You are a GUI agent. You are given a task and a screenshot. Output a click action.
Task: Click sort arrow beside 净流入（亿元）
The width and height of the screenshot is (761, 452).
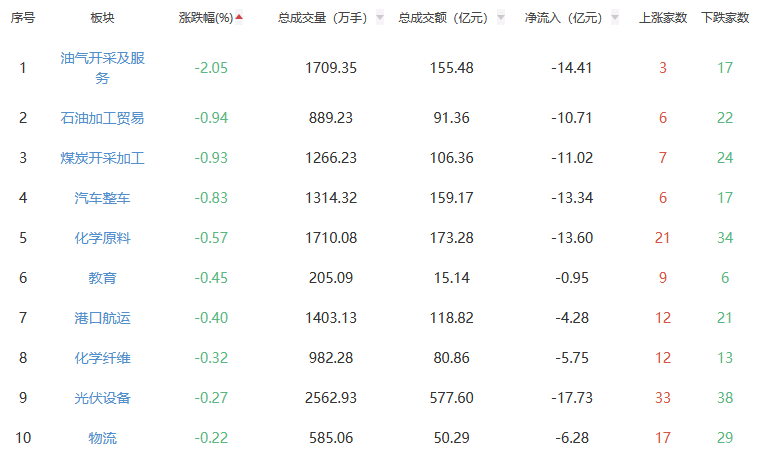[615, 18]
